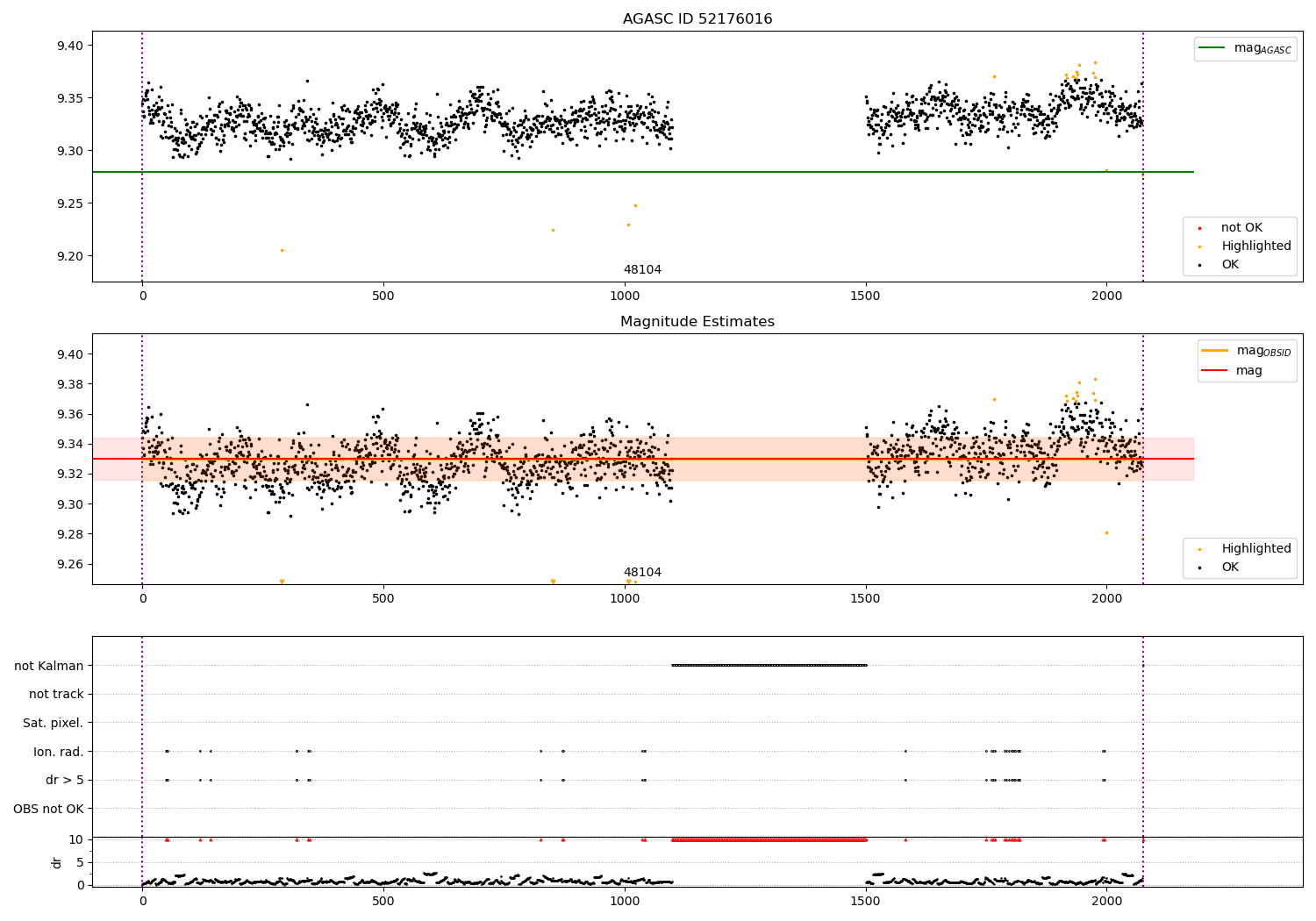The height and width of the screenshot is (921, 1316).
Task: Click "Highlighted" in the AGASC plot legend
Action: pyautogui.click(x=1256, y=246)
